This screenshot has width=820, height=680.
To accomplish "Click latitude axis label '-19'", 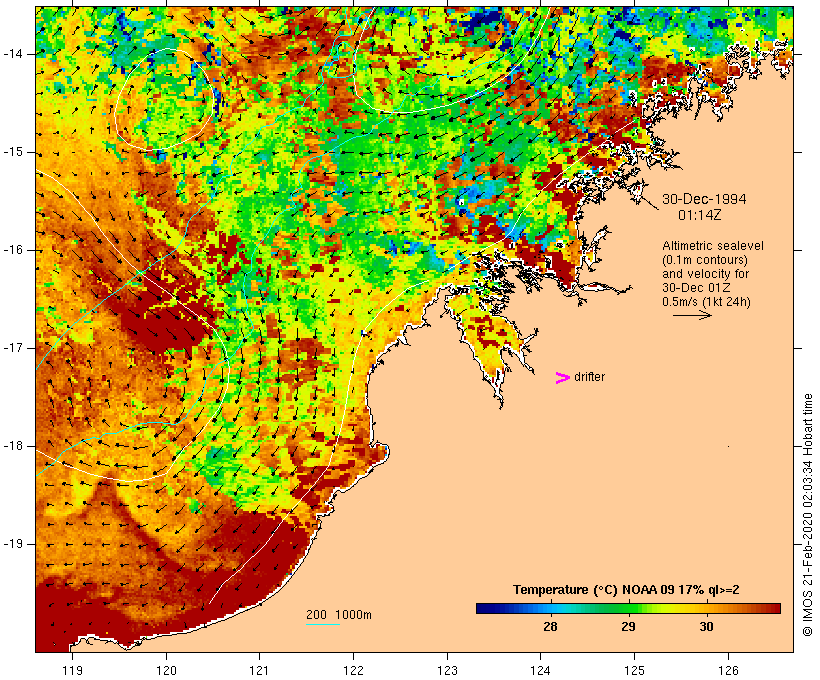I will (13, 544).
